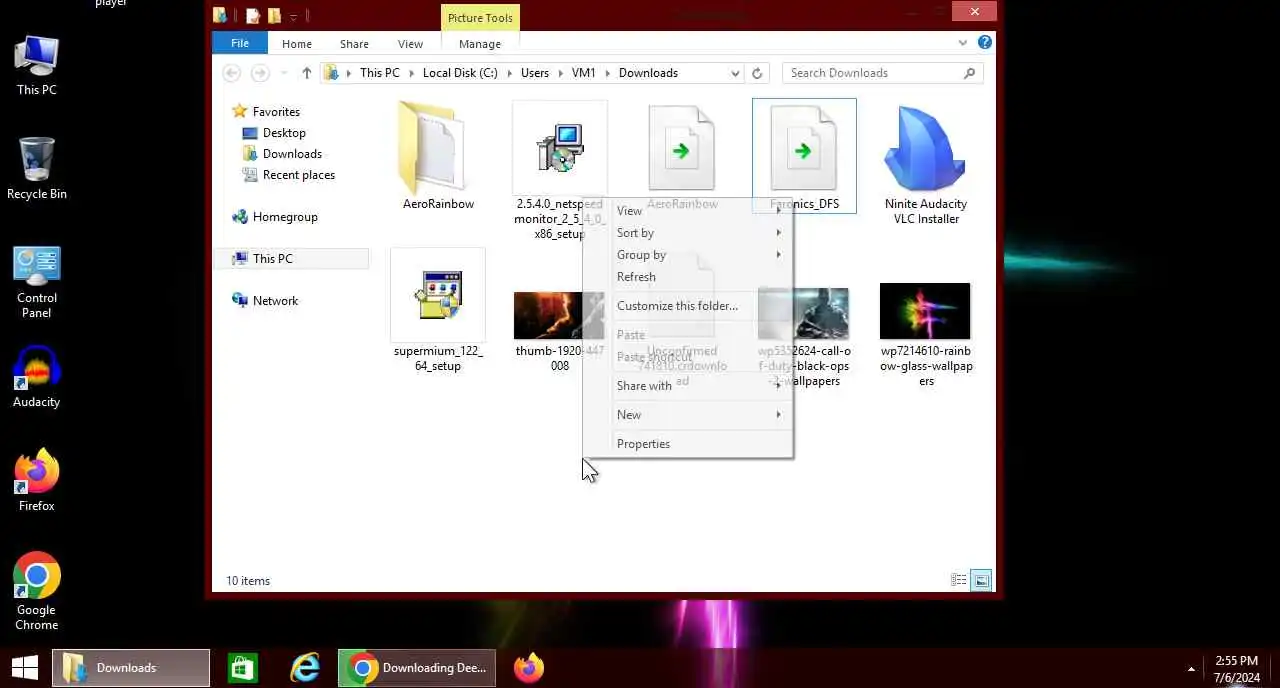1280x688 pixels.
Task: Click Local Disk (C:) breadcrumb
Action: pos(460,73)
